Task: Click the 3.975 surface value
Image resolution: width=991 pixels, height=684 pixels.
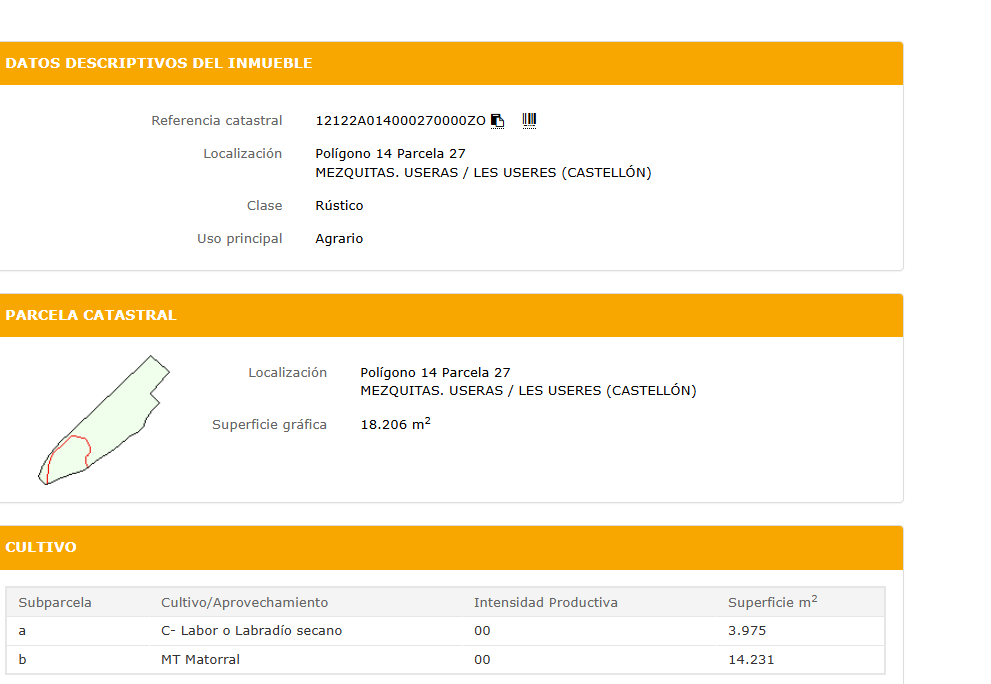Action: coord(747,631)
